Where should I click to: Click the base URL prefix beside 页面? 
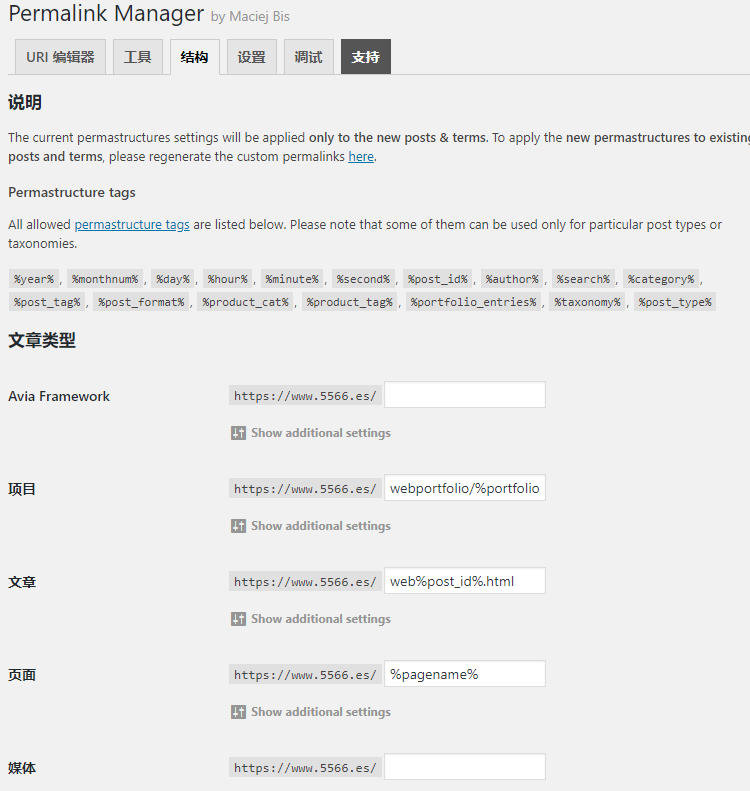click(305, 675)
